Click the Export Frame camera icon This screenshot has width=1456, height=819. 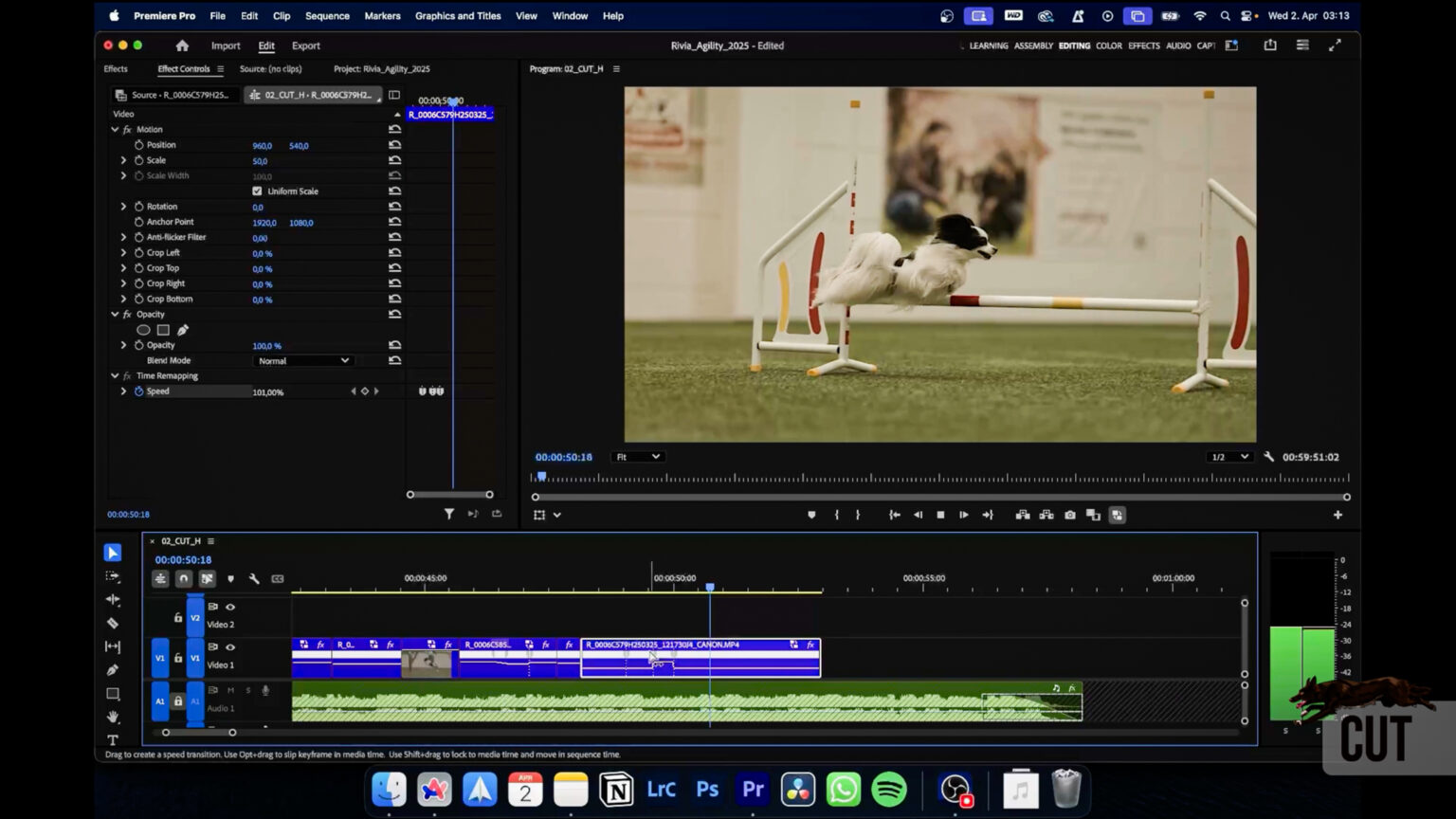[x=1070, y=515]
